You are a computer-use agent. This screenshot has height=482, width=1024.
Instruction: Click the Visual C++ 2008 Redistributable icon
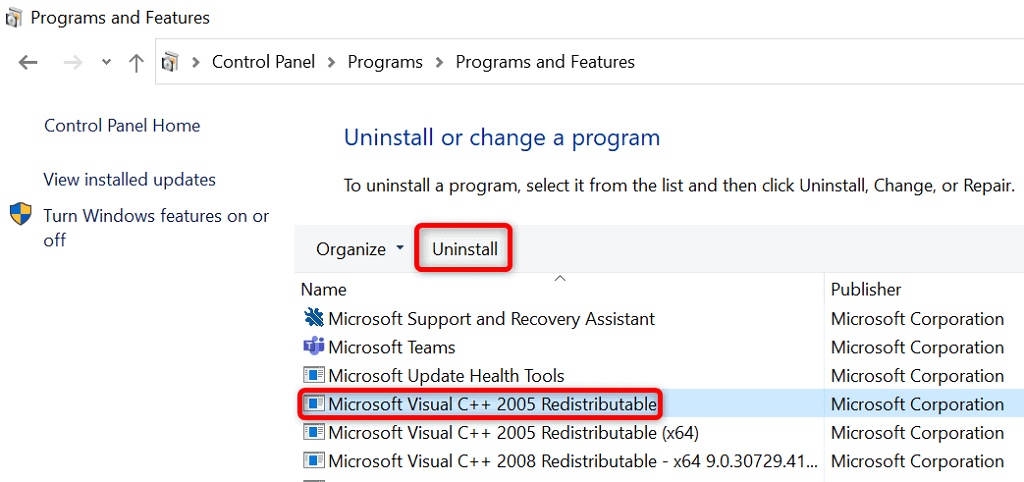[x=314, y=461]
